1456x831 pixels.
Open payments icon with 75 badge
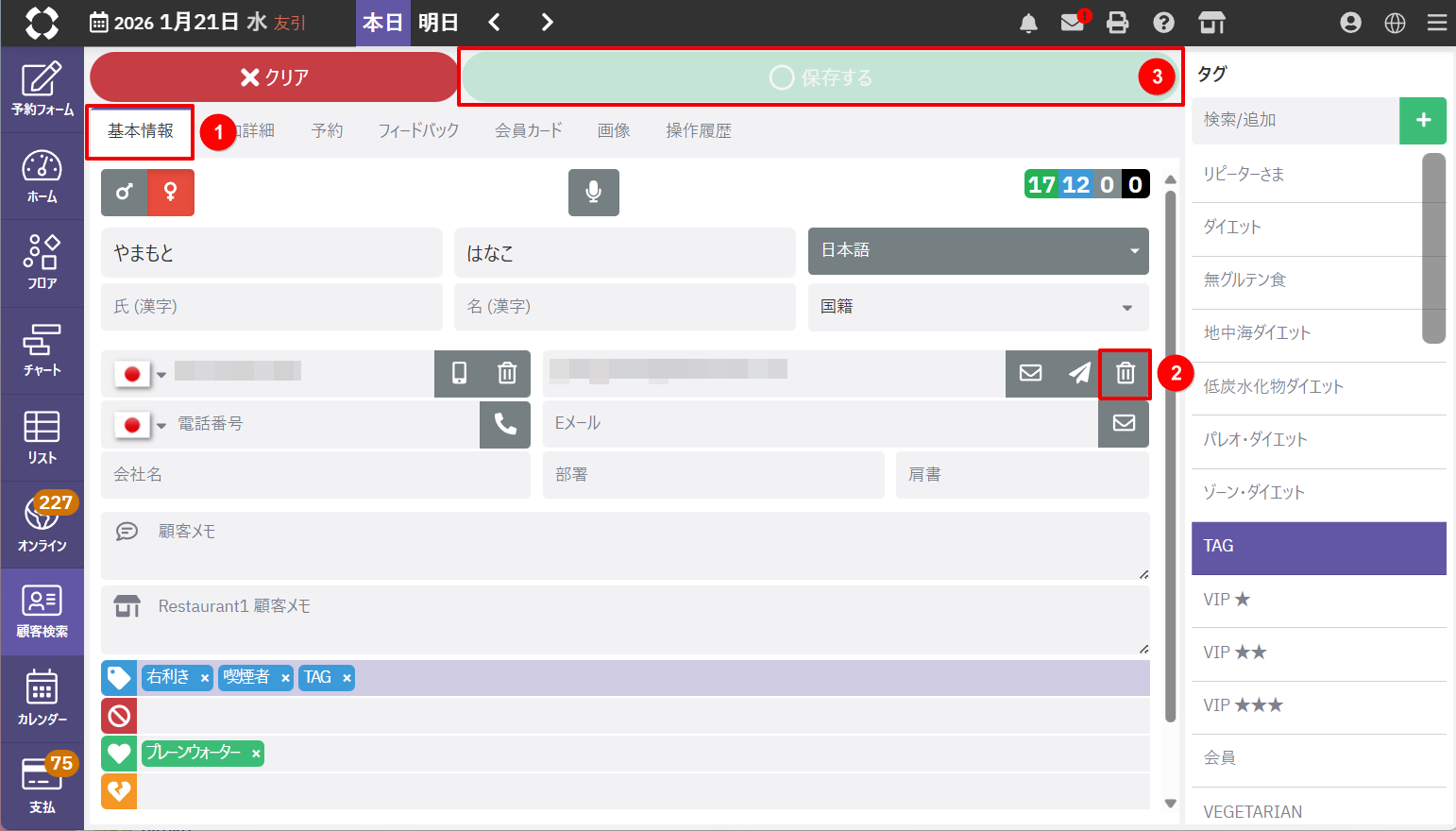point(42,786)
